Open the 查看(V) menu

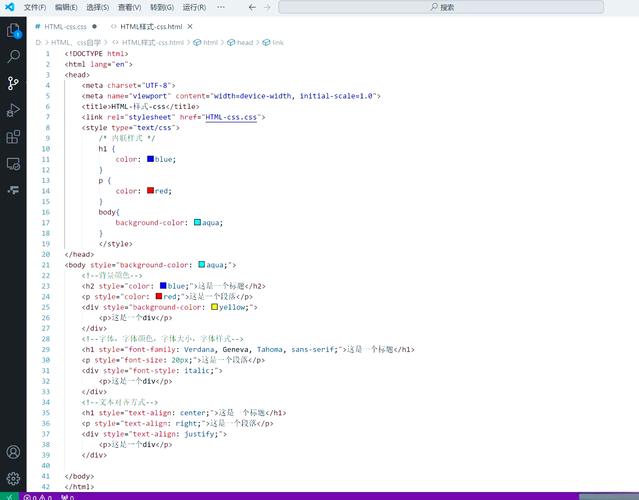[129, 7]
